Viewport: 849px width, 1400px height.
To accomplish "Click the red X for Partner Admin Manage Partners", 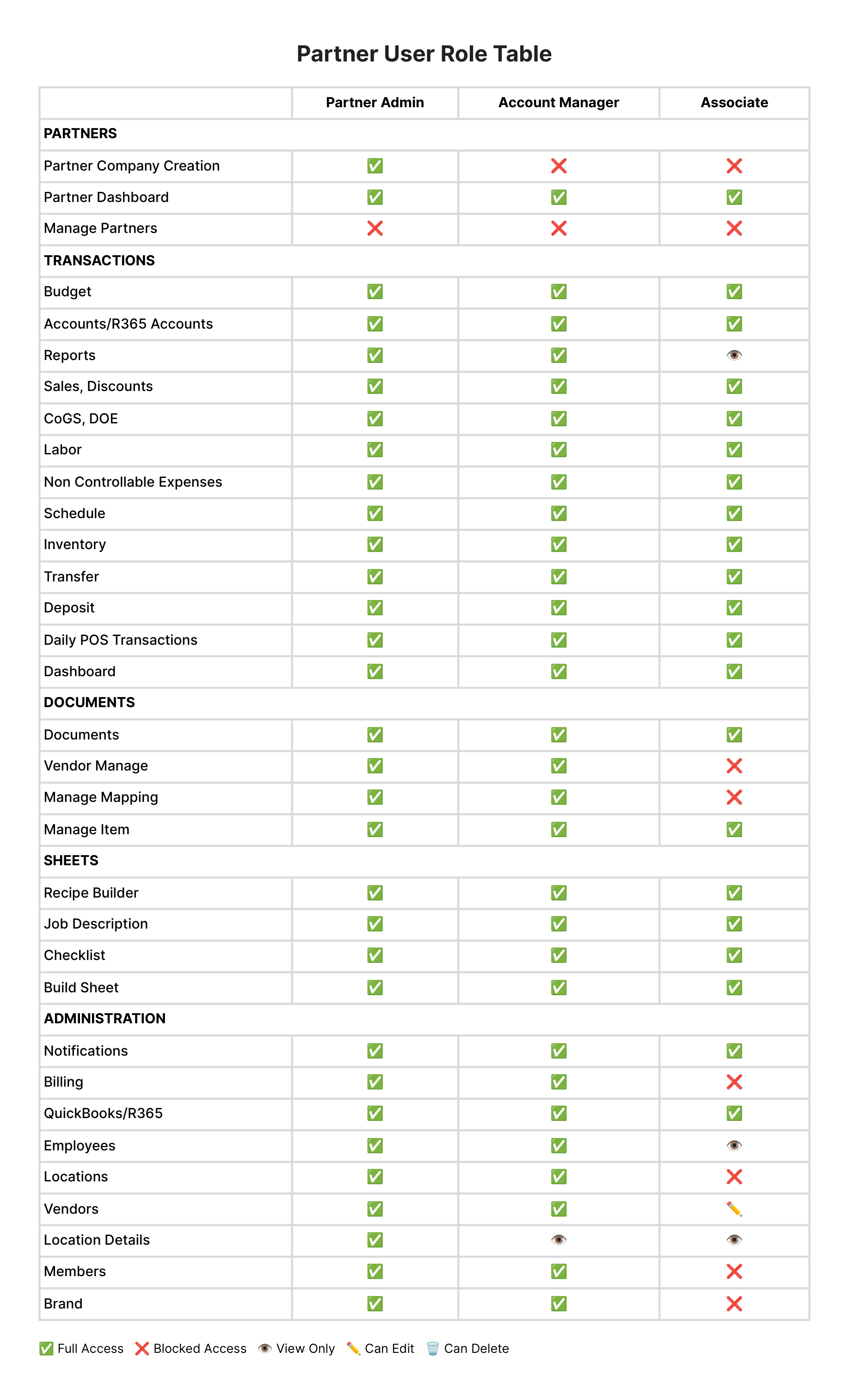I will (375, 228).
